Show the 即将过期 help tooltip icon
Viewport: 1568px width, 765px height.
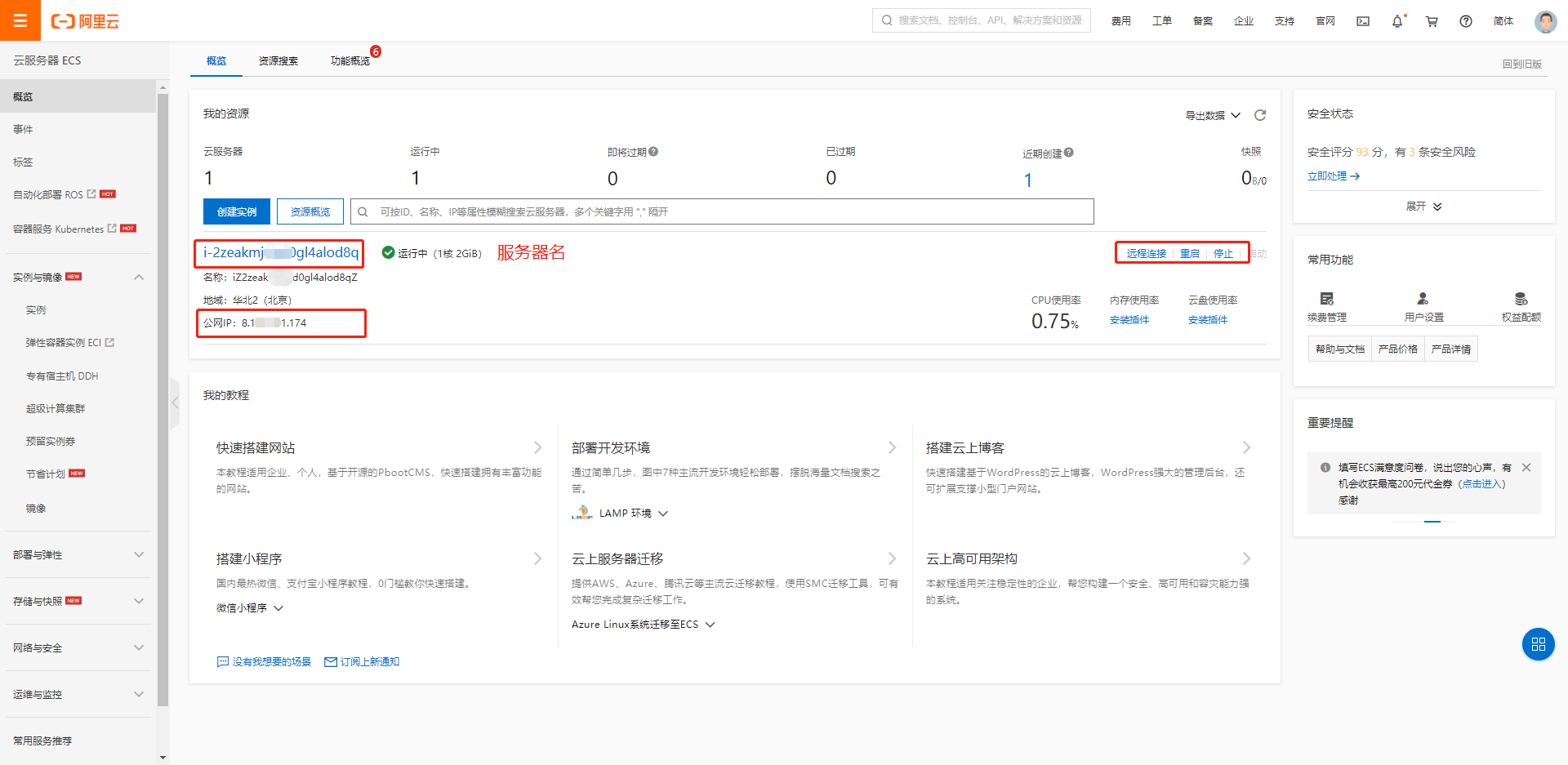click(x=653, y=152)
